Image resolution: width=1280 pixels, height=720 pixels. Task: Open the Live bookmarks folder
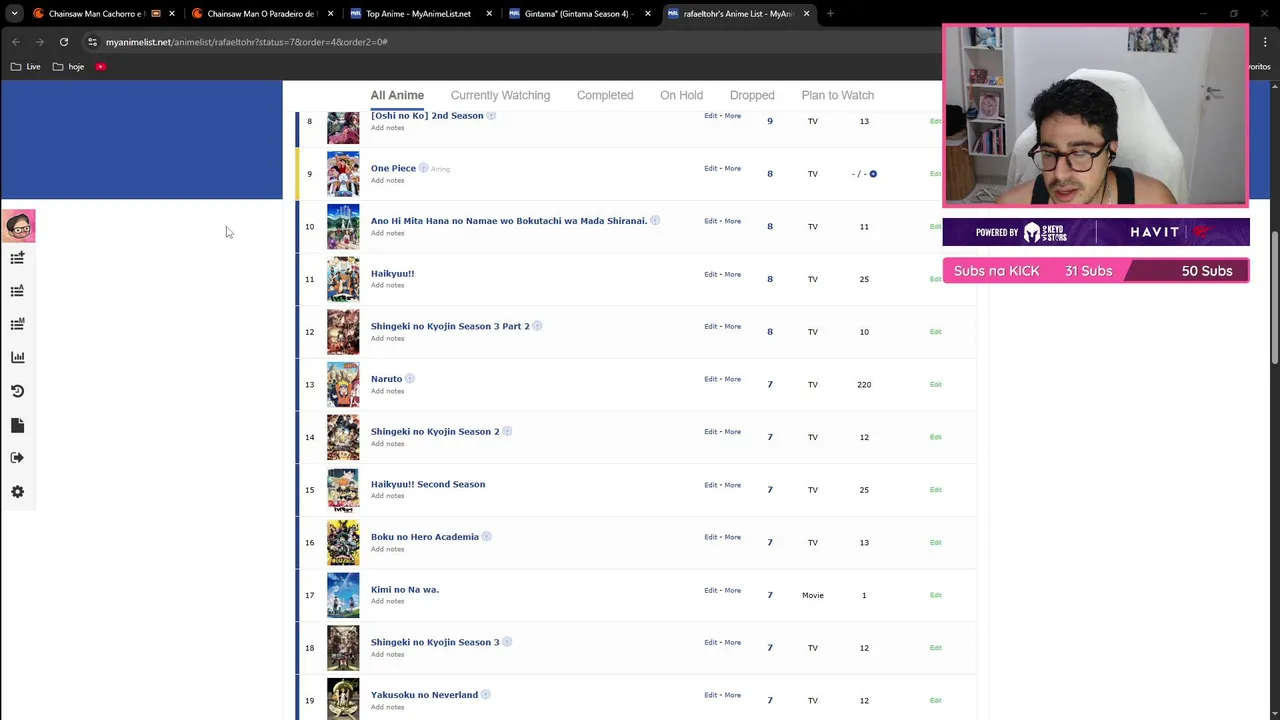pos(26,66)
